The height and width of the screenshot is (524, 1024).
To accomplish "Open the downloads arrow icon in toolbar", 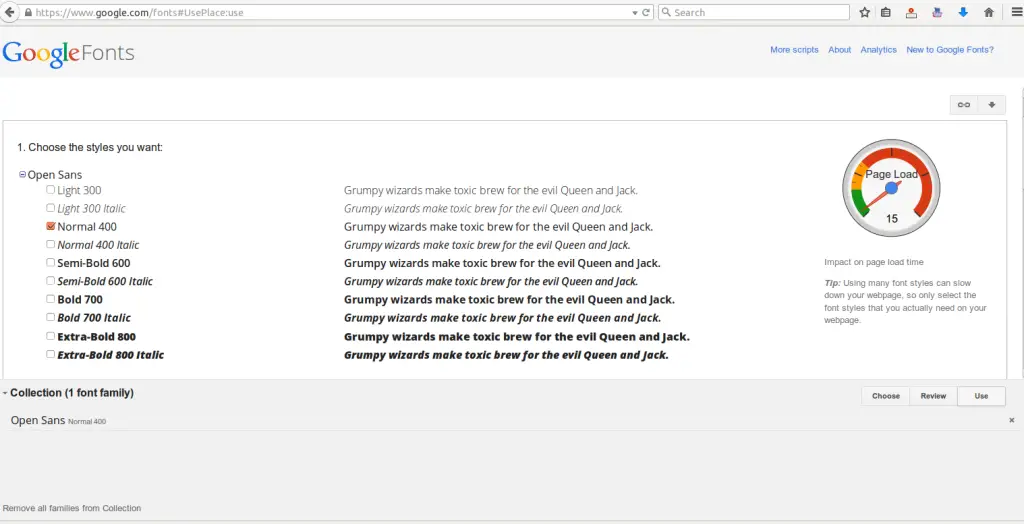I will coord(963,12).
